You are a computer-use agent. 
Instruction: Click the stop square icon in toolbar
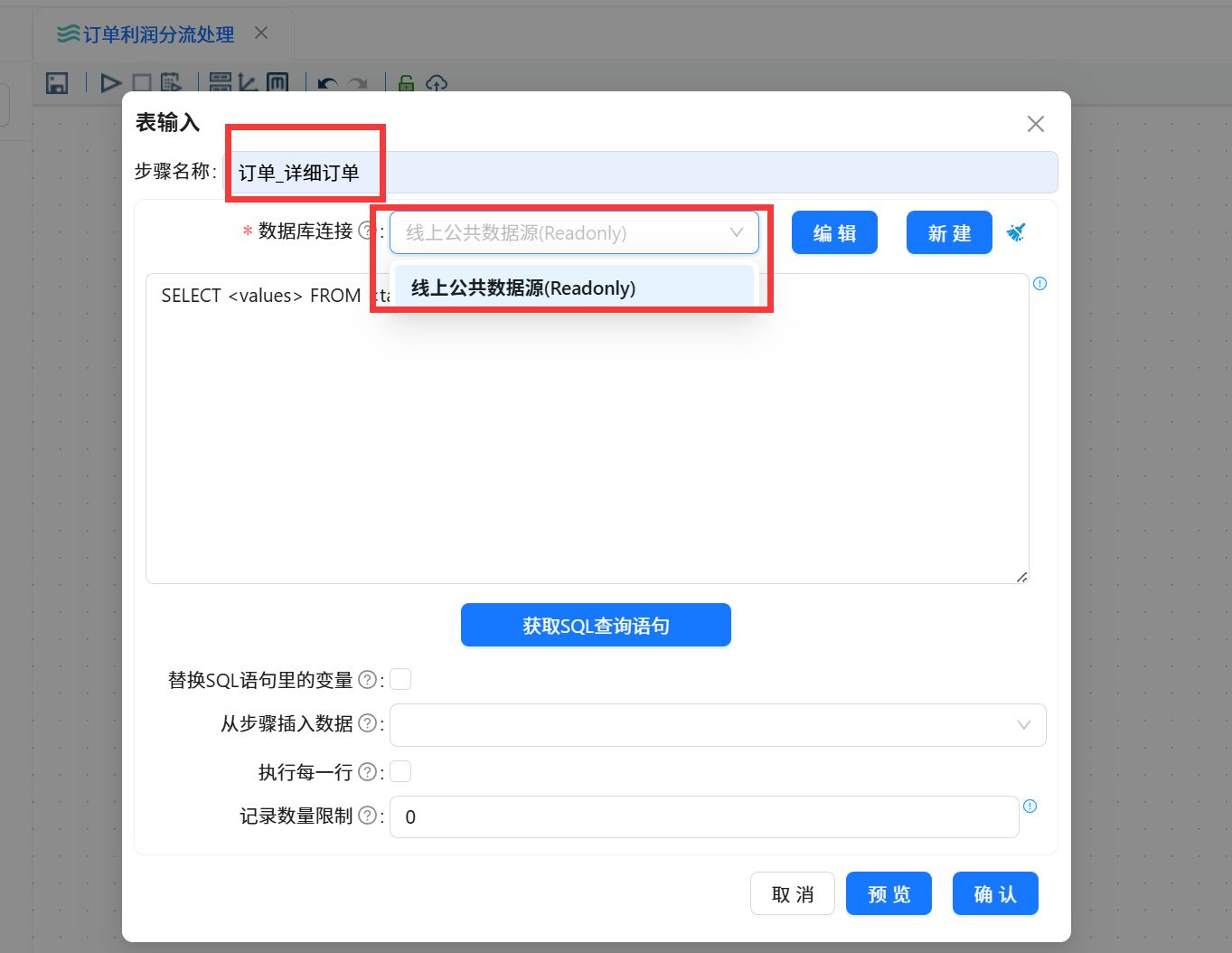tap(141, 83)
